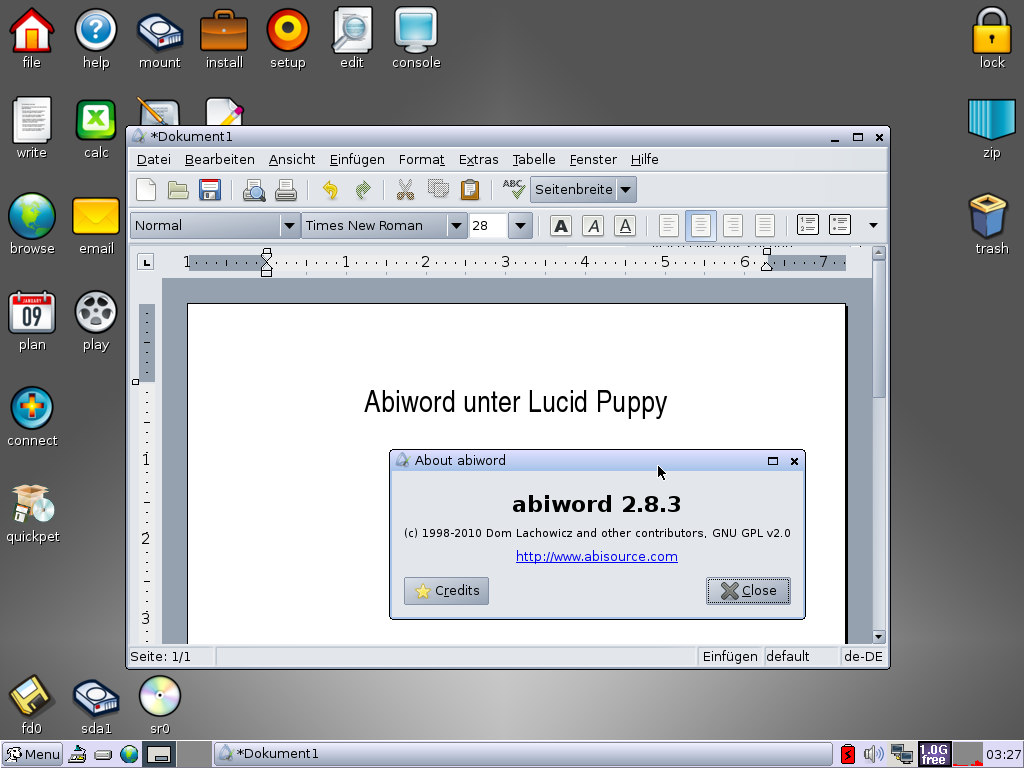Open the quickpet package desktop icon
1024x768 pixels.
click(33, 513)
